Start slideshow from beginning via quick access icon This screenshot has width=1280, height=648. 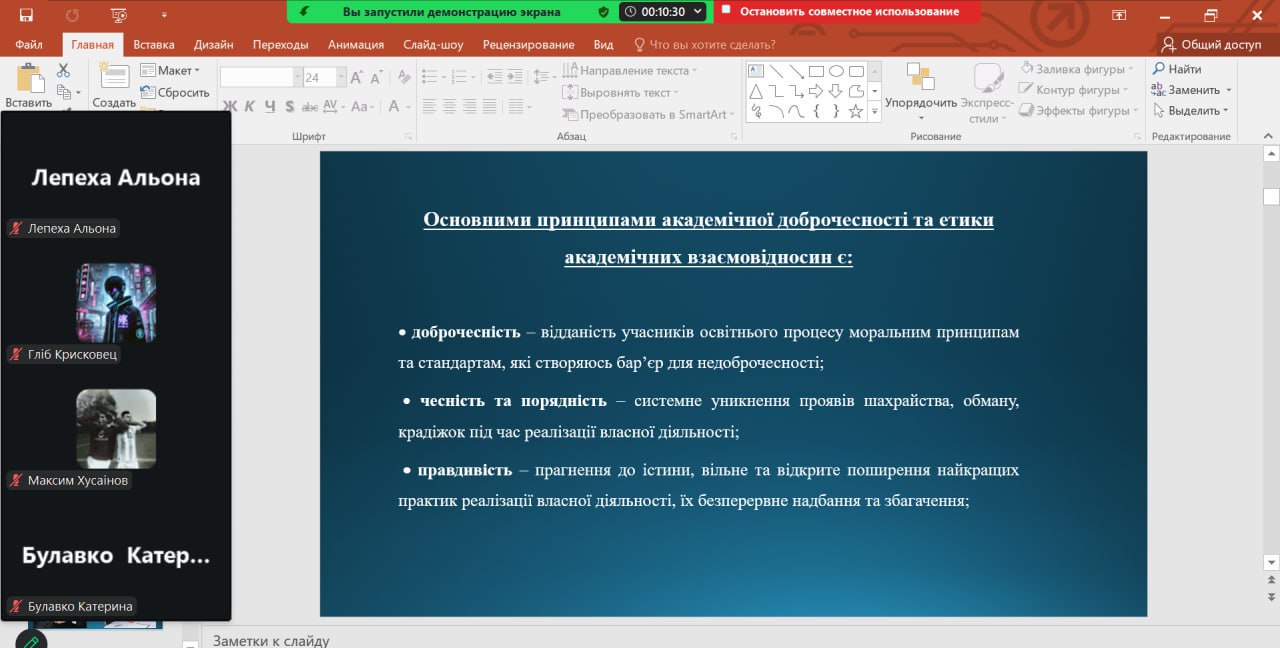point(119,15)
